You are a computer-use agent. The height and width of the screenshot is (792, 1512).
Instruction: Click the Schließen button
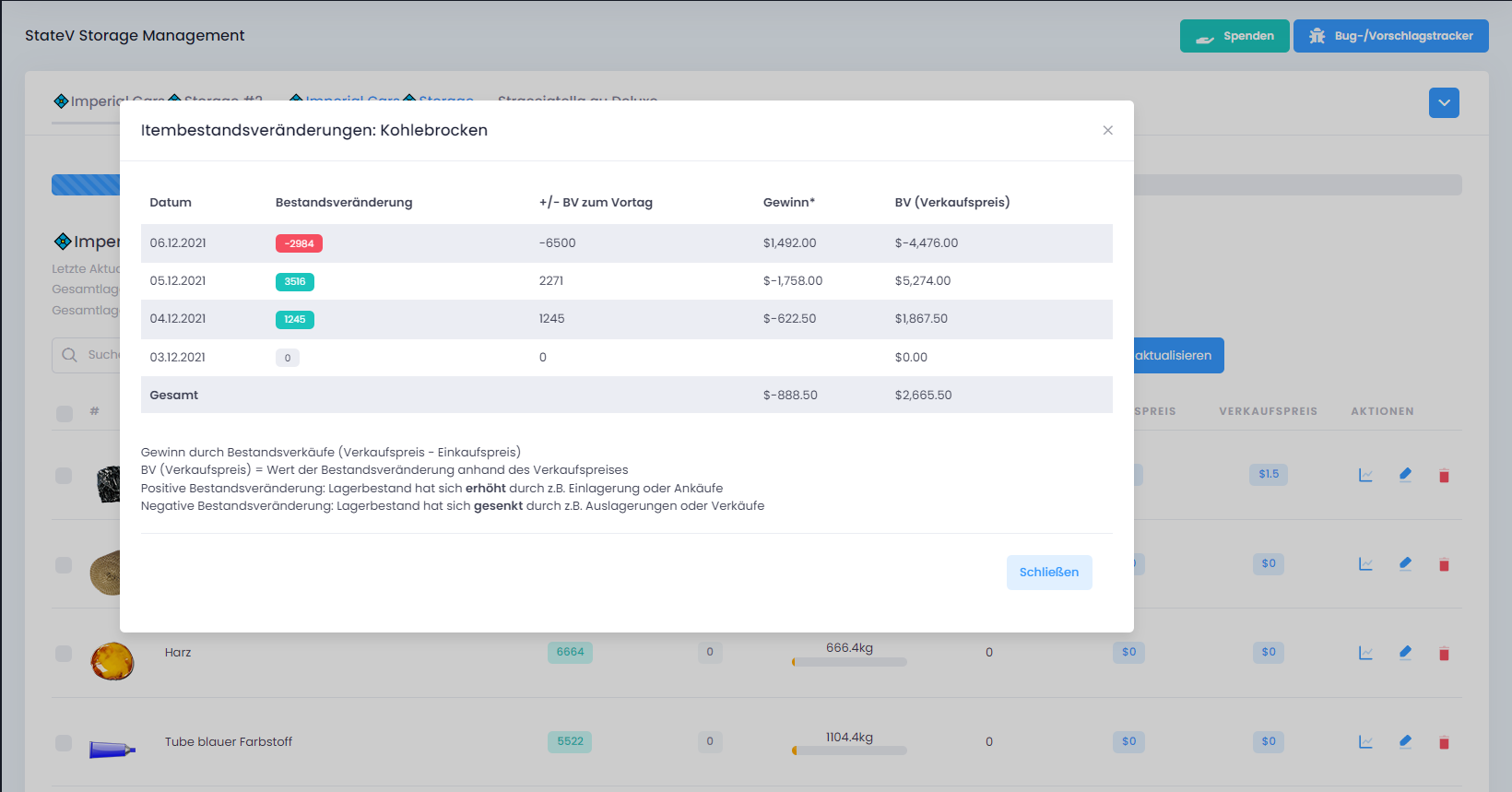(x=1049, y=573)
